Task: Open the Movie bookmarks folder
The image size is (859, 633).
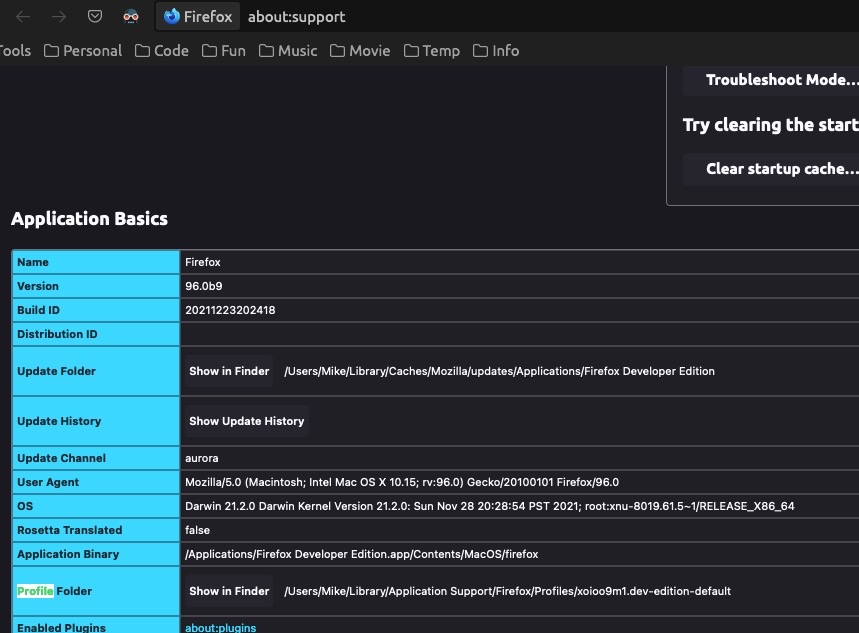Action: point(360,51)
